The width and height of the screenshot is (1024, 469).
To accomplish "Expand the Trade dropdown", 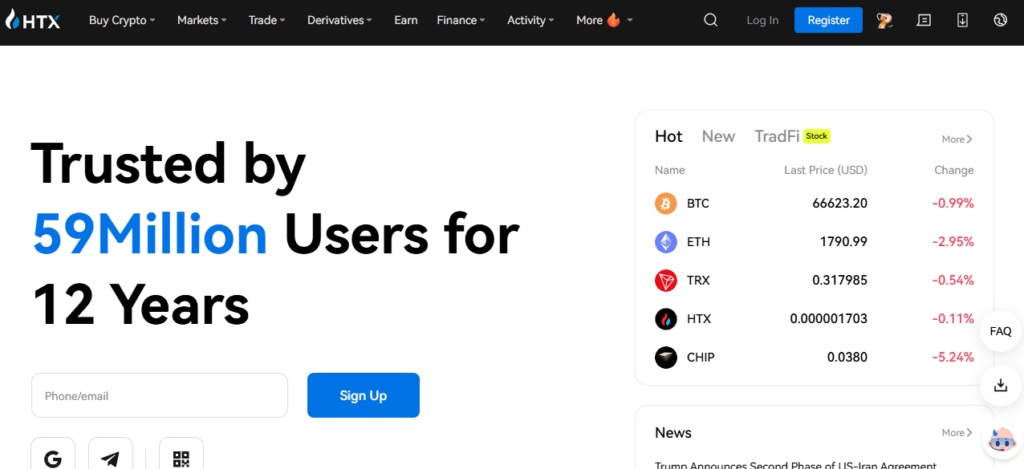I will [267, 20].
